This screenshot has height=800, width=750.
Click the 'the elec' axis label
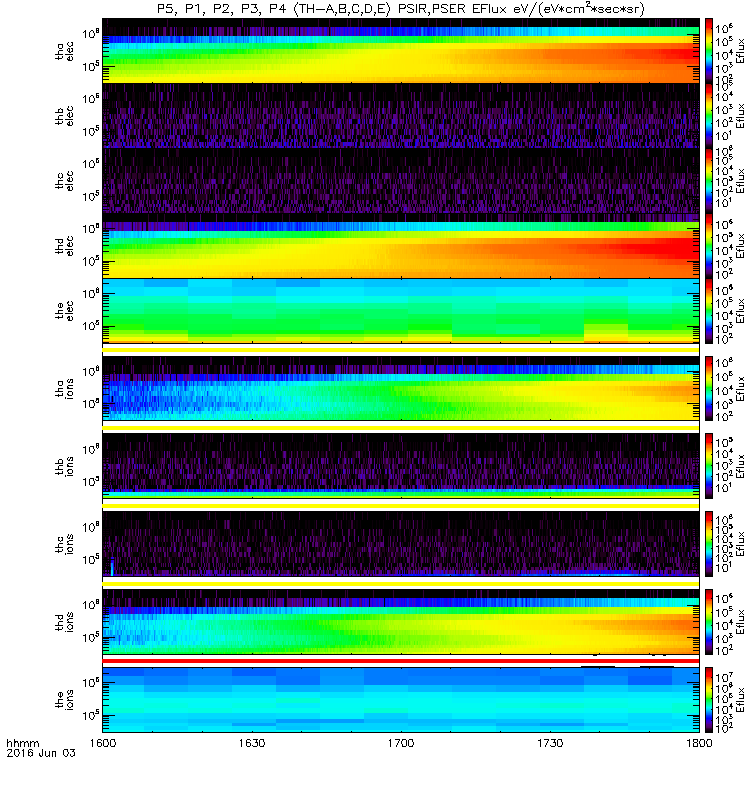(x=65, y=311)
